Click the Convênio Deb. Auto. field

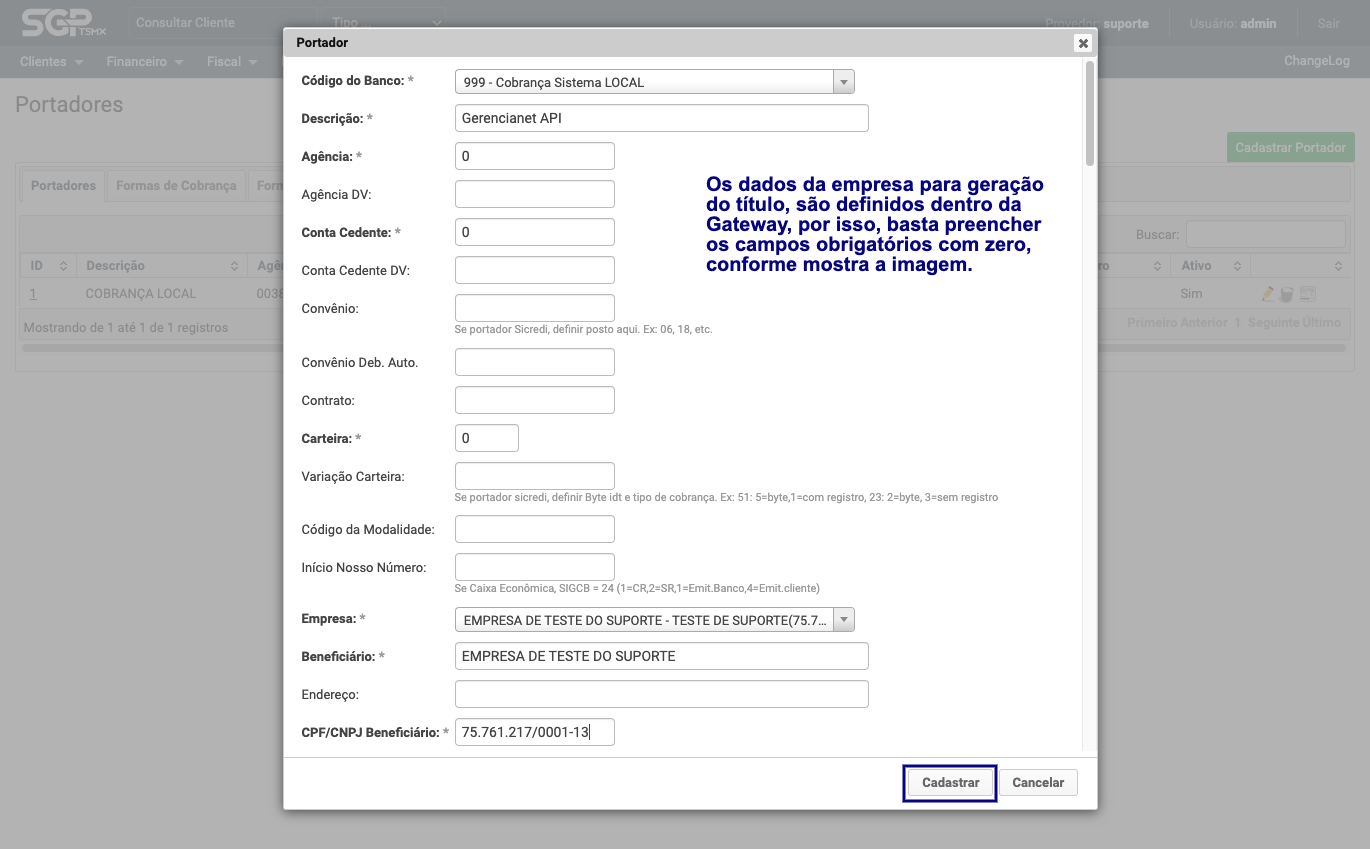coord(534,362)
